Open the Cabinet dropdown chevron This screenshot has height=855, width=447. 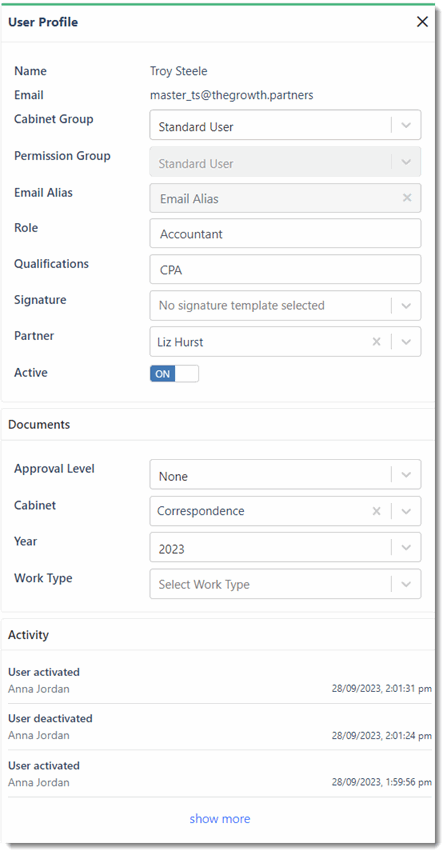pyautogui.click(x=406, y=511)
